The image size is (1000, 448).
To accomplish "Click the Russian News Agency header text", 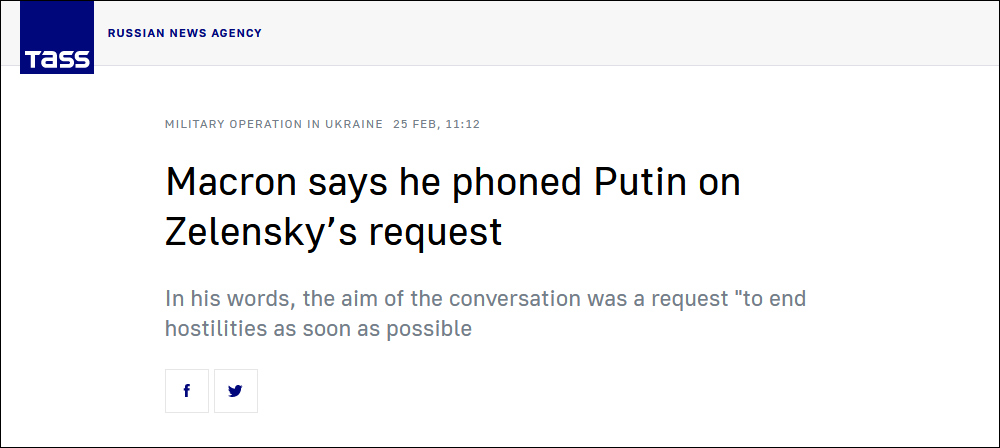I will (185, 33).
